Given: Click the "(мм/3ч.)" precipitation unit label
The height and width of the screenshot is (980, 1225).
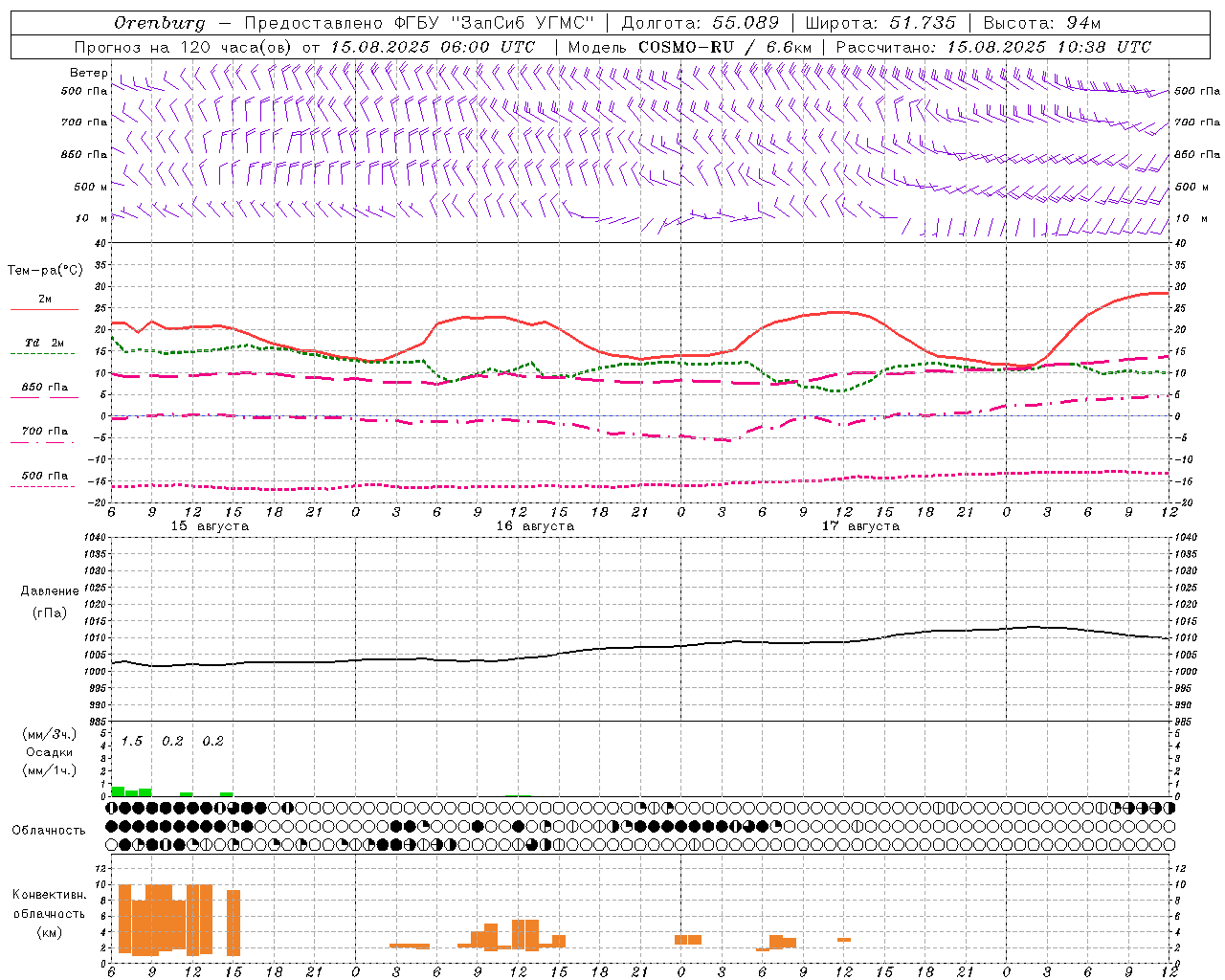Looking at the screenshot, I should coord(50,734).
